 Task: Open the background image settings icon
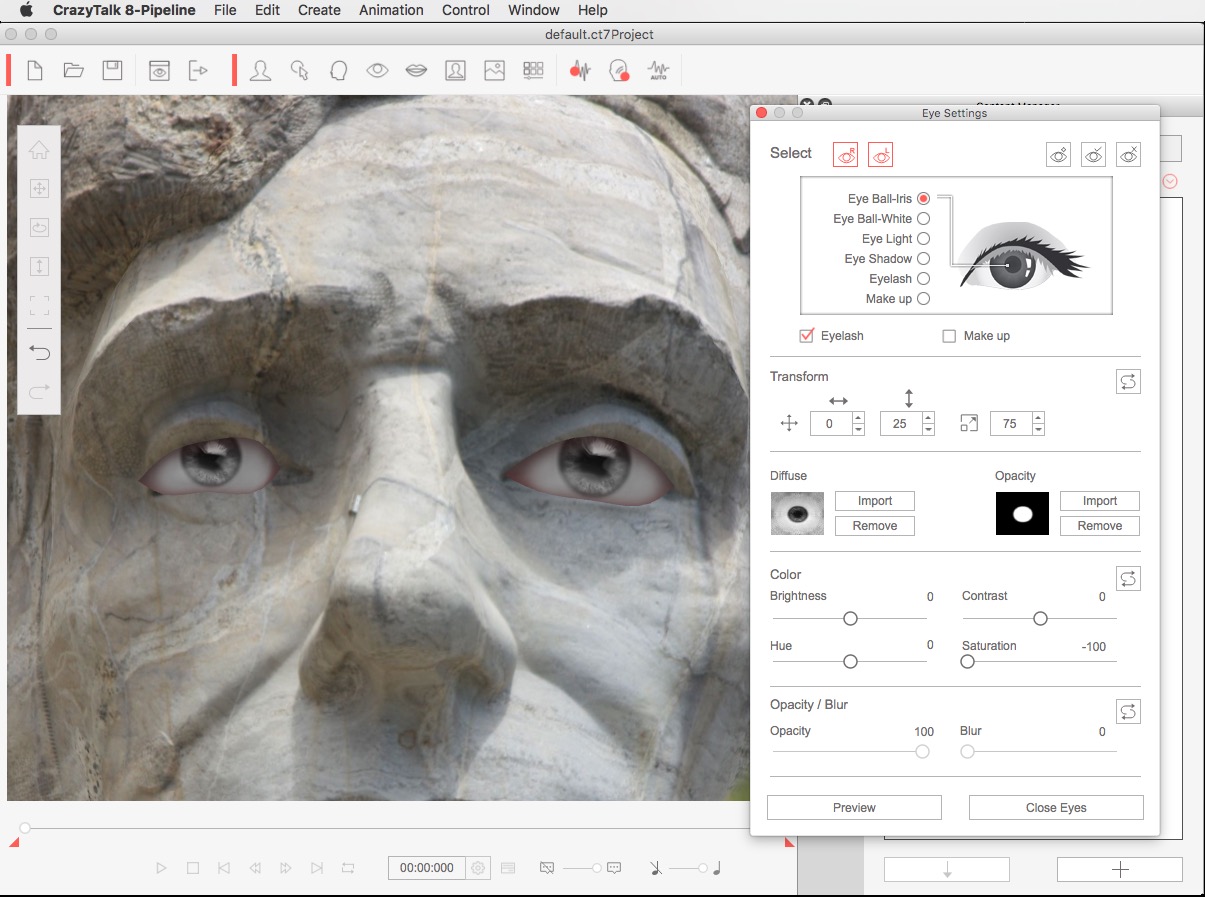494,70
